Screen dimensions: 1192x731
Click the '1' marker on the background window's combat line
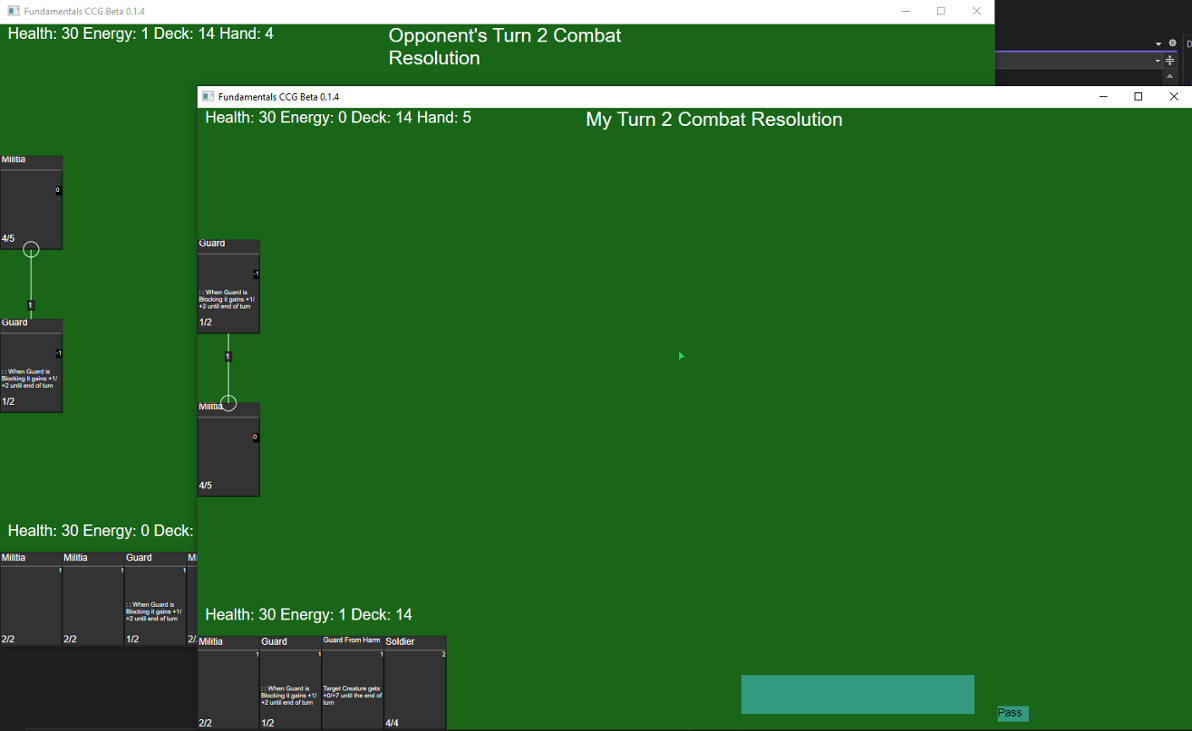tap(30, 305)
